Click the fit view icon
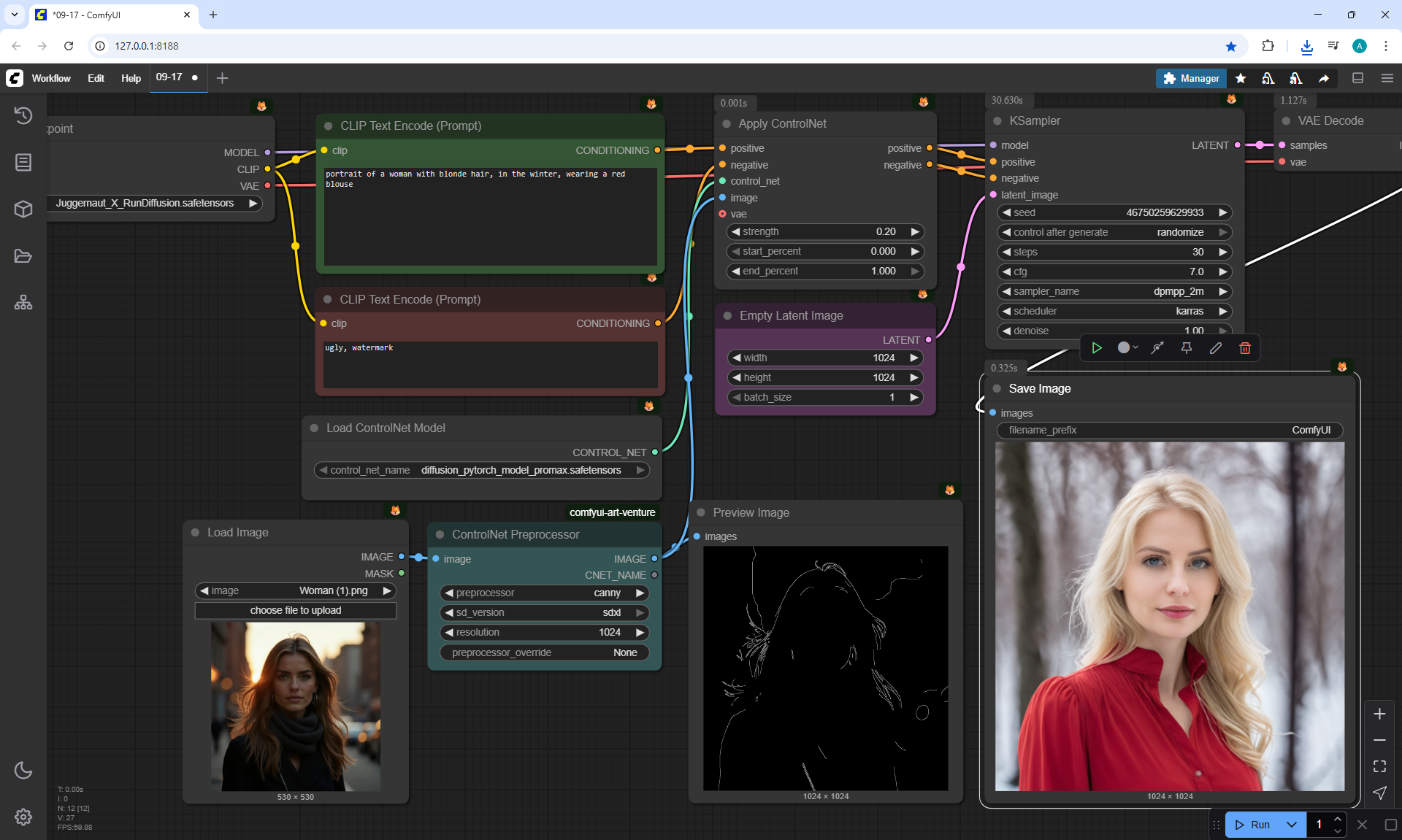1402x840 pixels. tap(1379, 766)
